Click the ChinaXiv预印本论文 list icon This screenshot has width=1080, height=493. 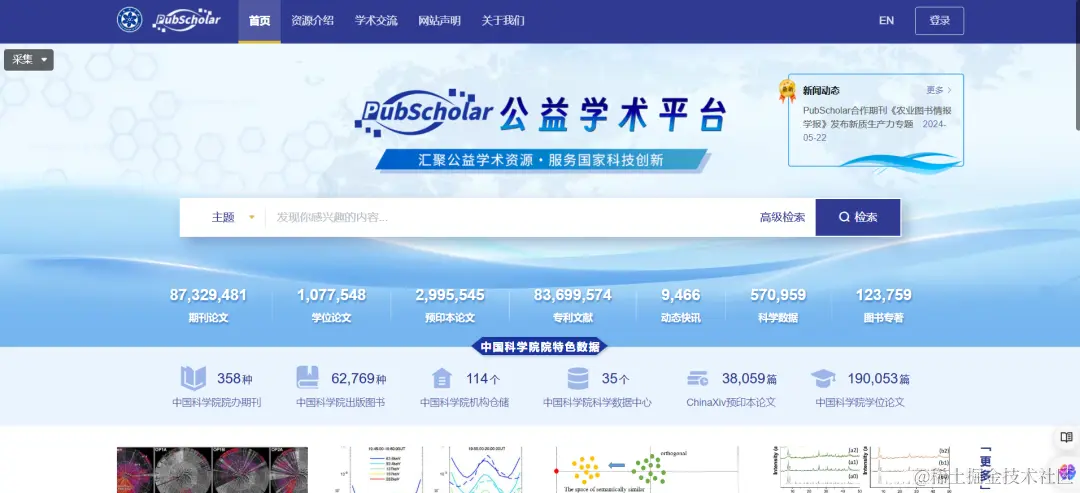tap(698, 378)
